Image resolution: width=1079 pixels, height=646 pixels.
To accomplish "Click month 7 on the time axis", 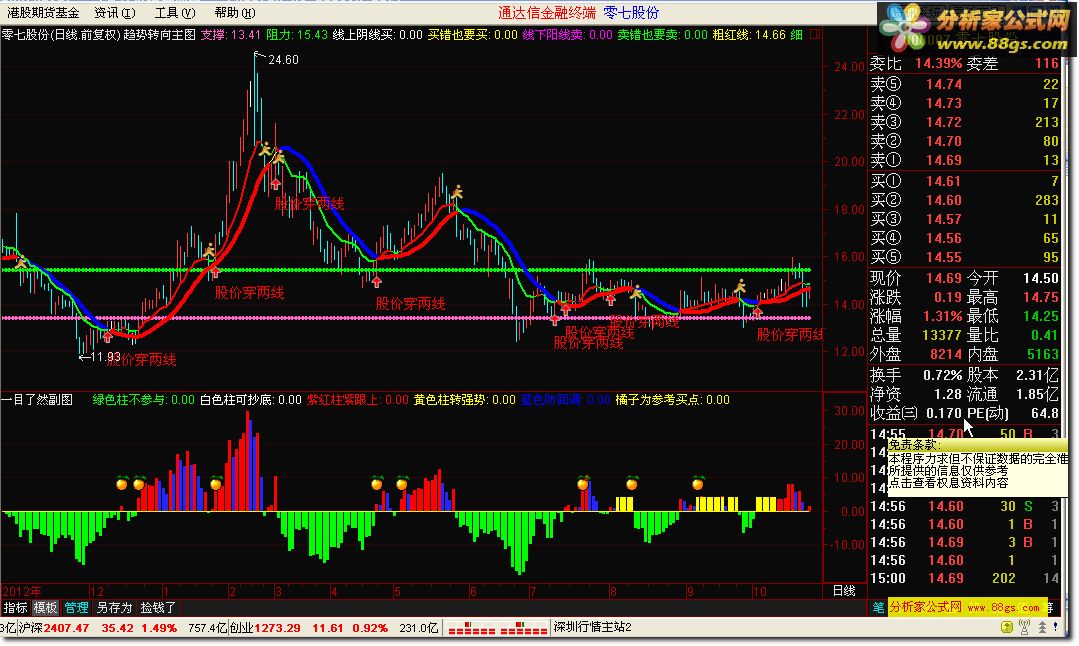I will click(x=533, y=591).
